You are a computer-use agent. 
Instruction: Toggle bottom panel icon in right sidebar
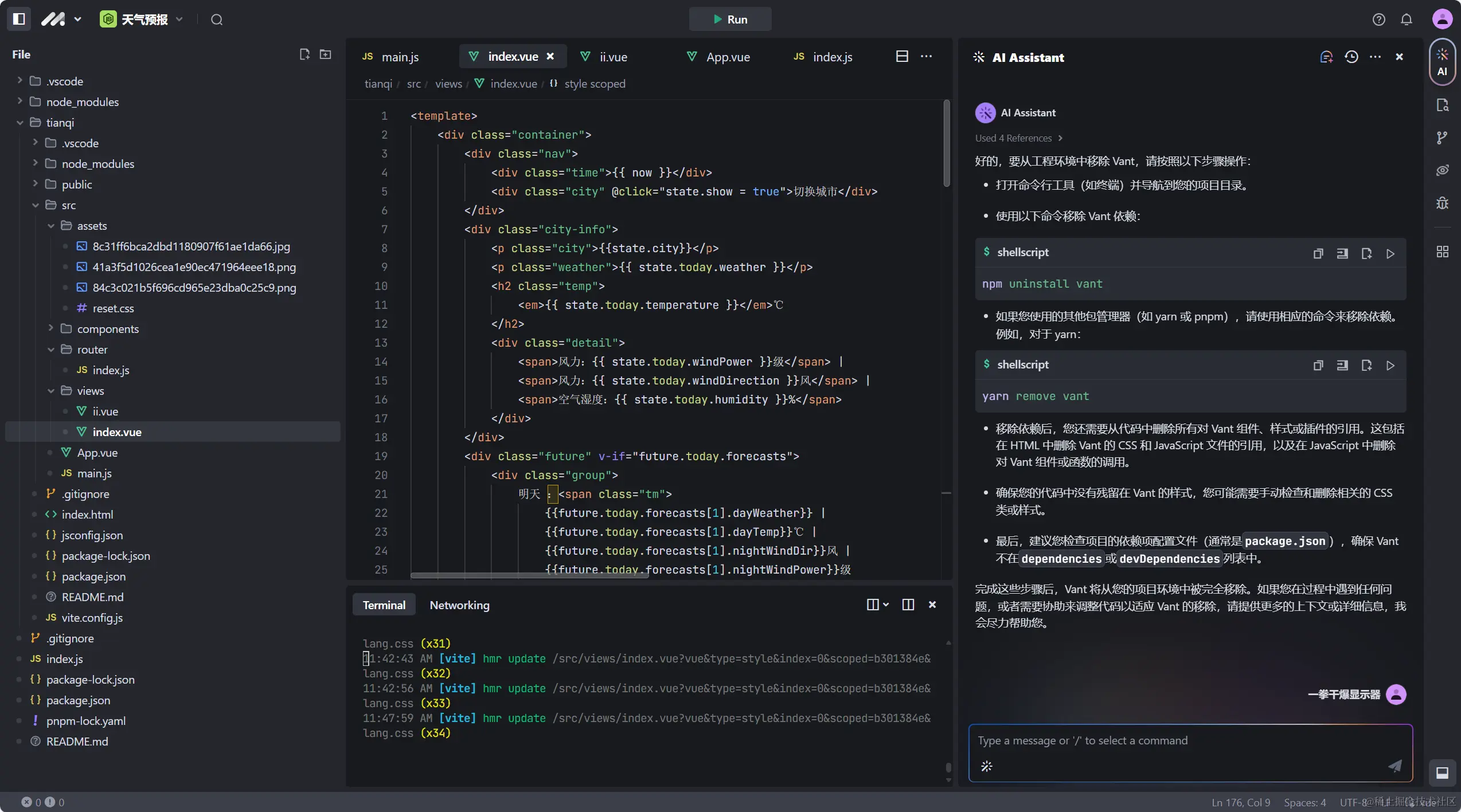pos(1442,772)
